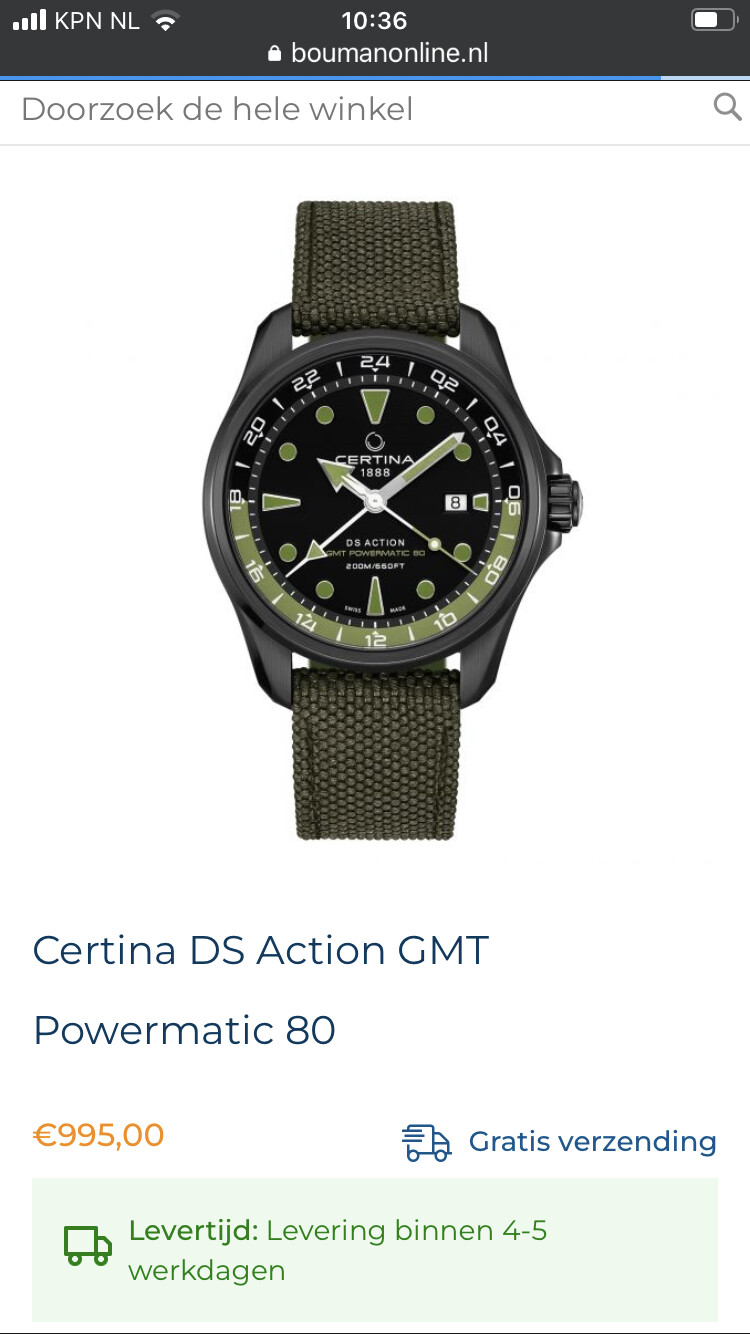Viewport: 750px width, 1334px height.
Task: Tap the Wi-Fi status icon
Action: pos(165,21)
